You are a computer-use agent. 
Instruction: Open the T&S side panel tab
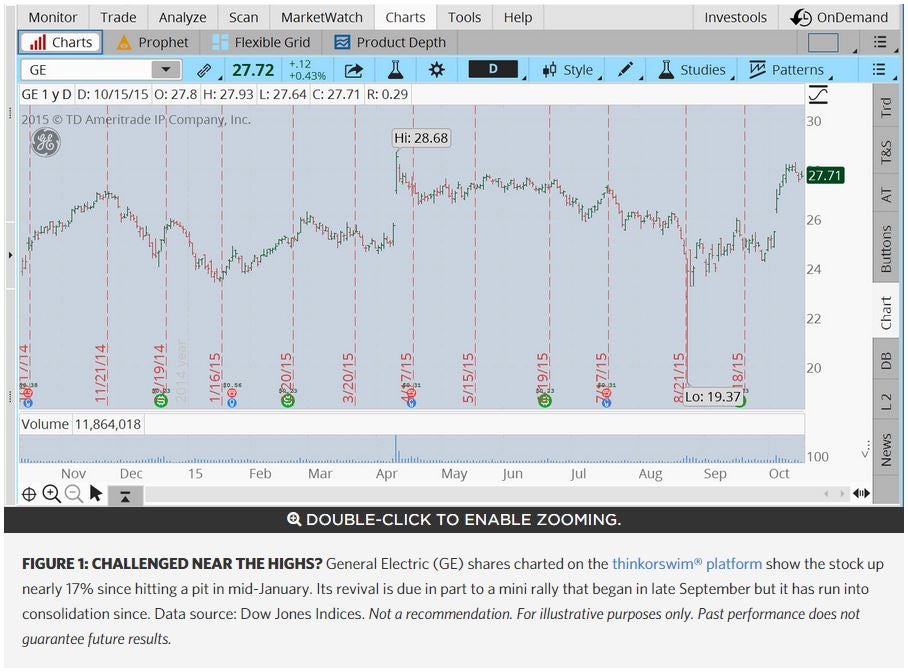(x=886, y=152)
